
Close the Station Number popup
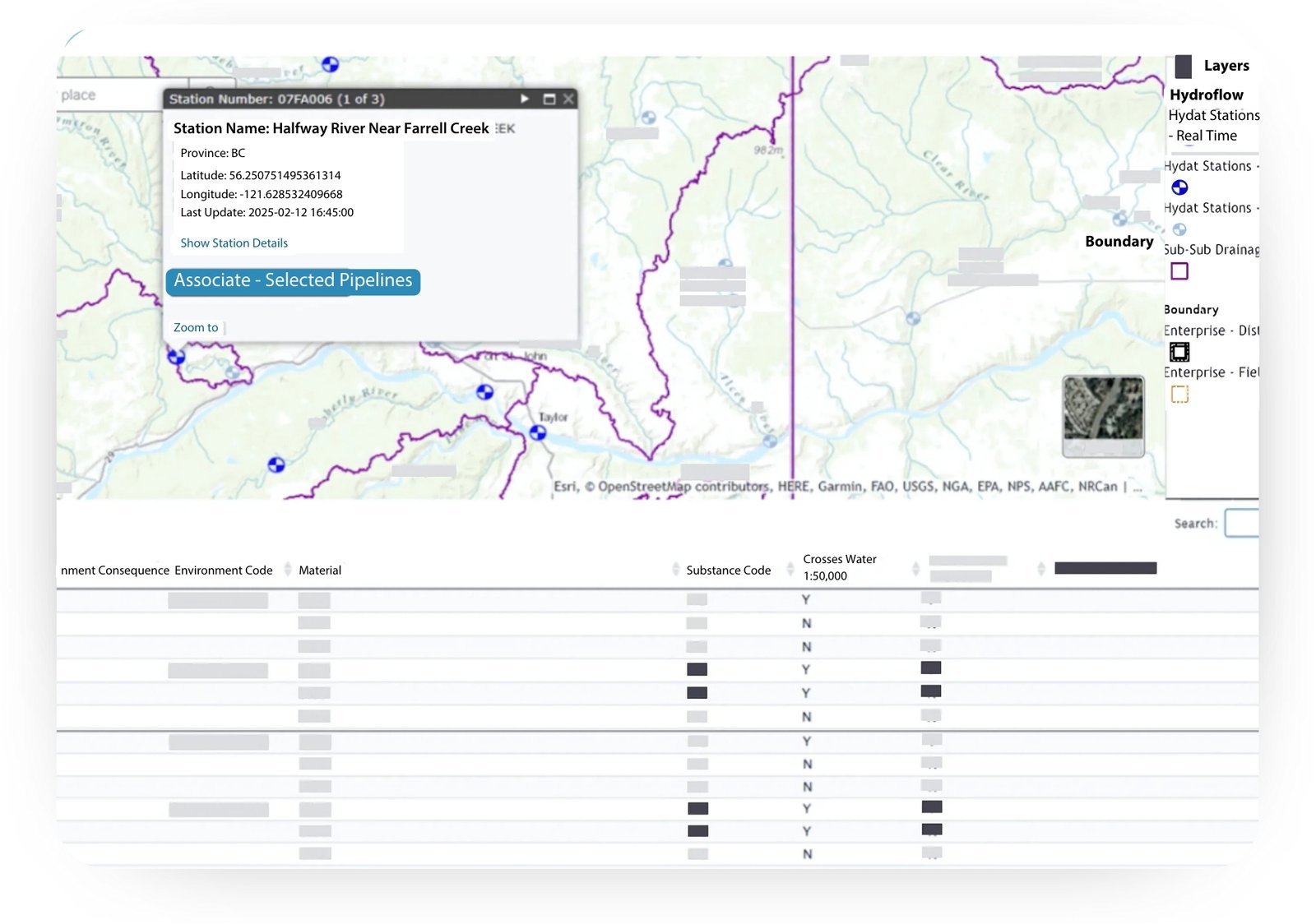pyautogui.click(x=568, y=99)
